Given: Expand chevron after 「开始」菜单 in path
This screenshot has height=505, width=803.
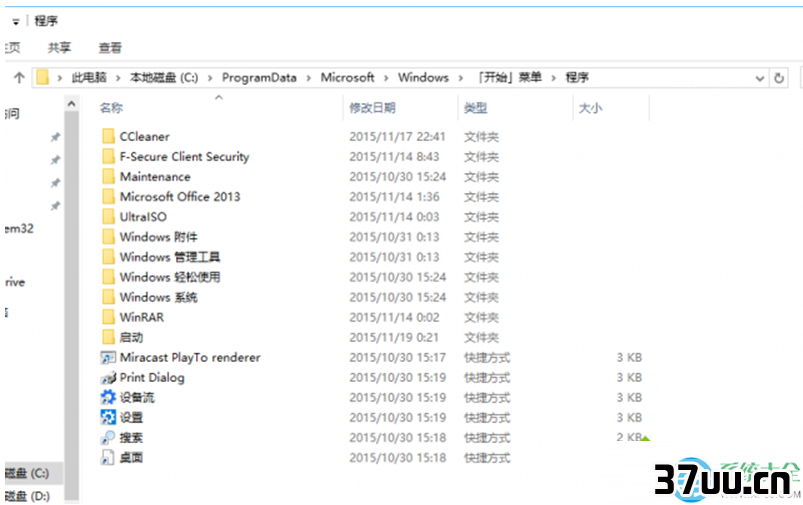Looking at the screenshot, I should (554, 78).
